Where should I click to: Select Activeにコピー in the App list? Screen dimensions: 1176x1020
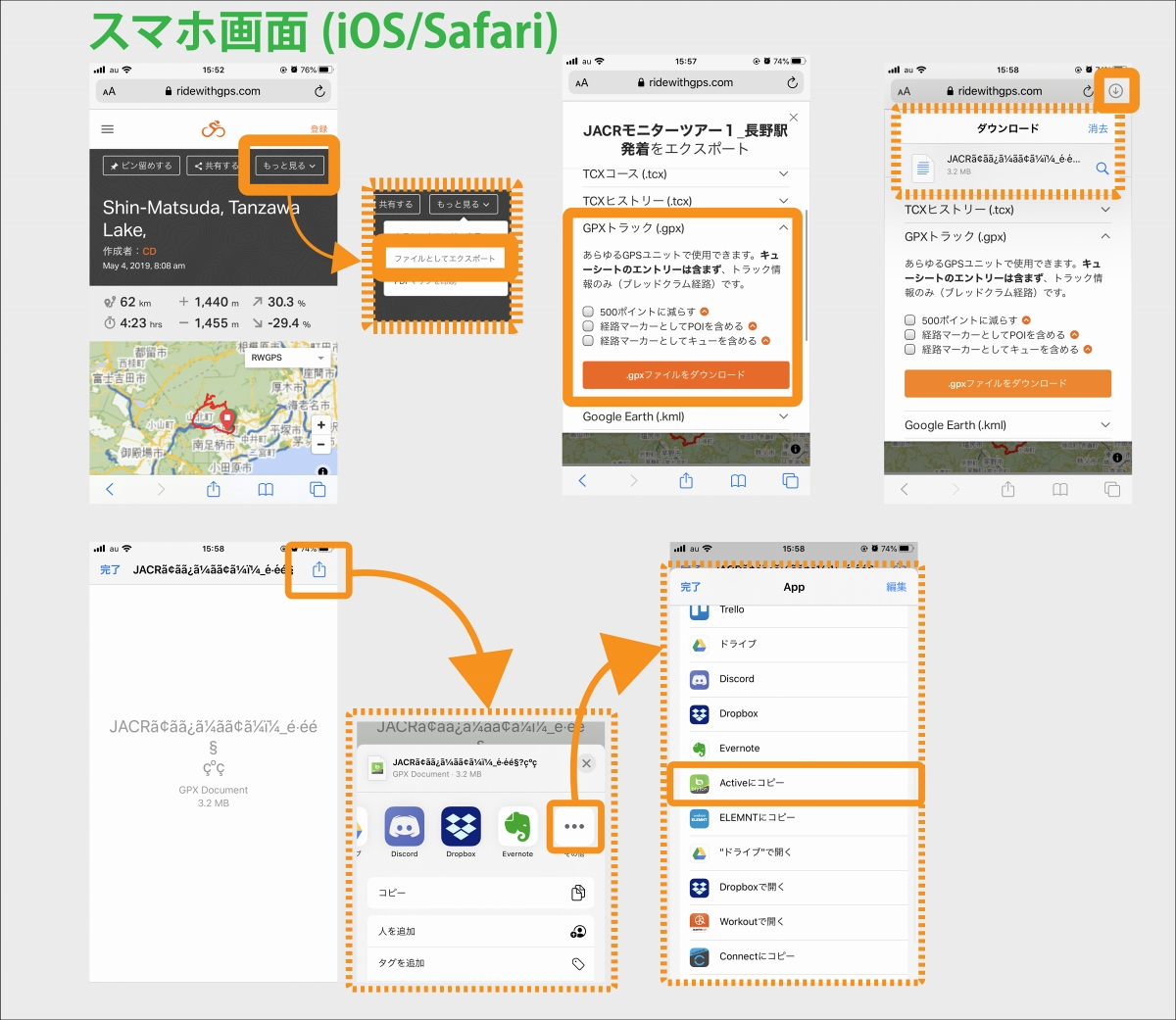[796, 783]
